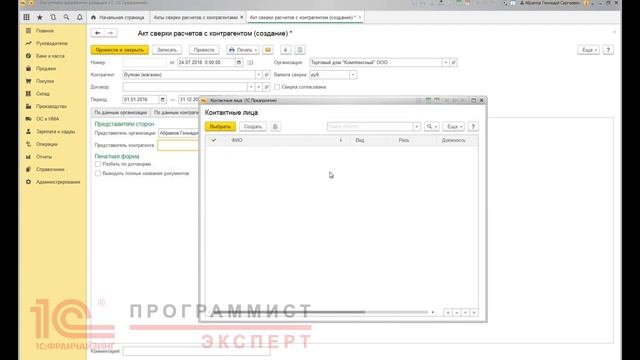
Task: Click the checkmark column header in contacts table
Action: 214,140
